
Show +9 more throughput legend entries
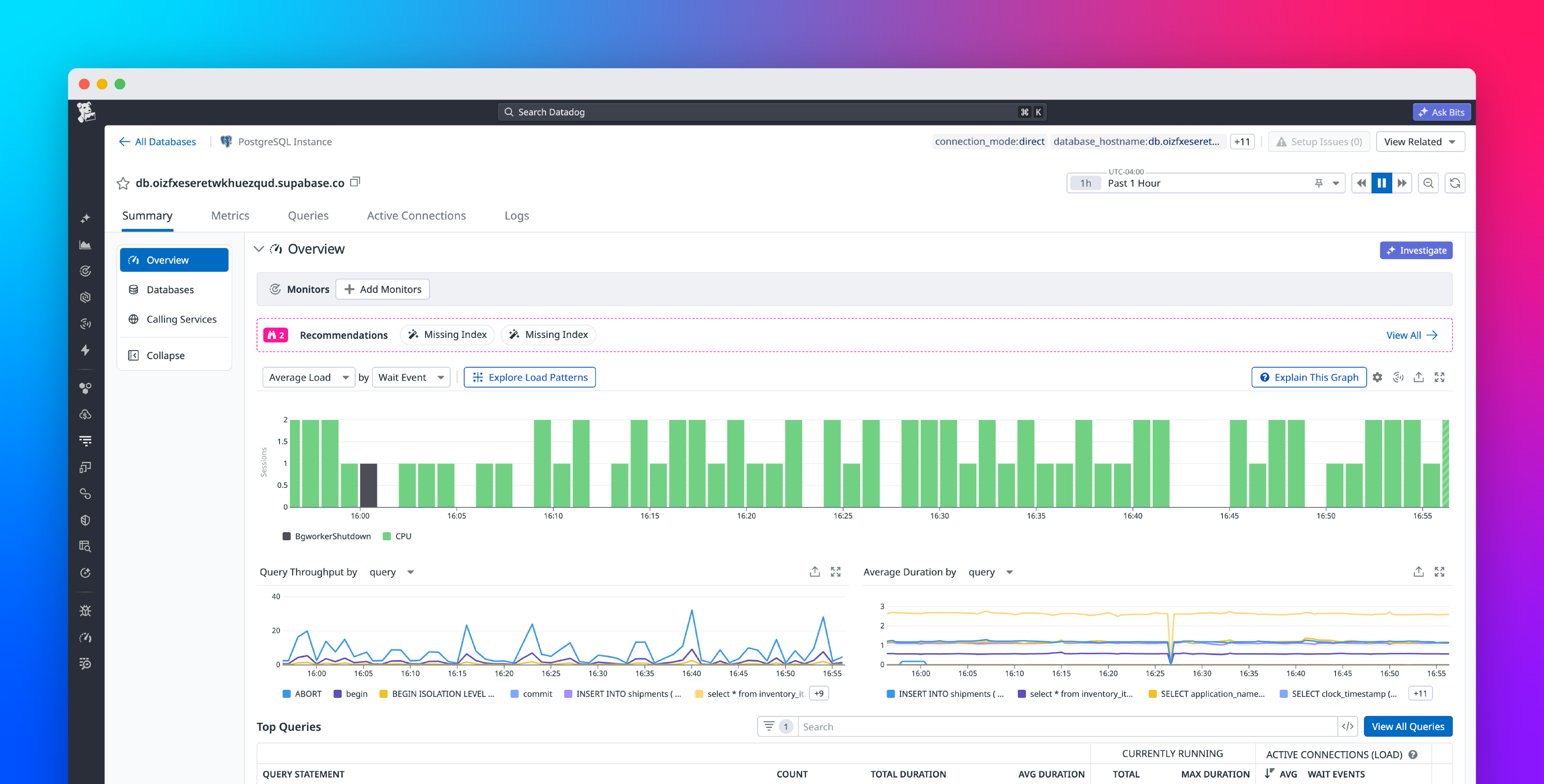coord(819,693)
